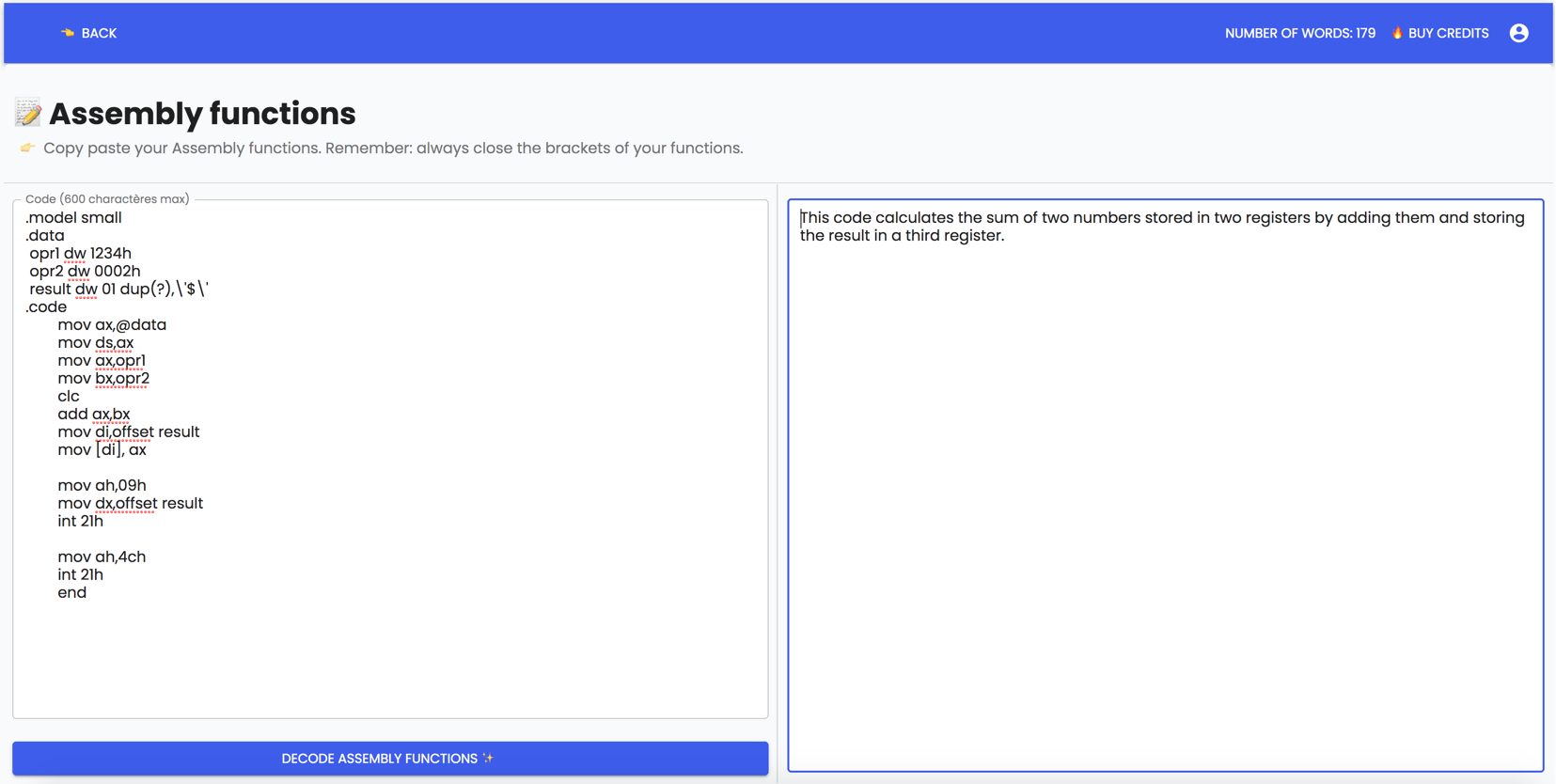Click the Number of Words: 179 counter
Screen dimensions: 1556x784
(x=1299, y=33)
